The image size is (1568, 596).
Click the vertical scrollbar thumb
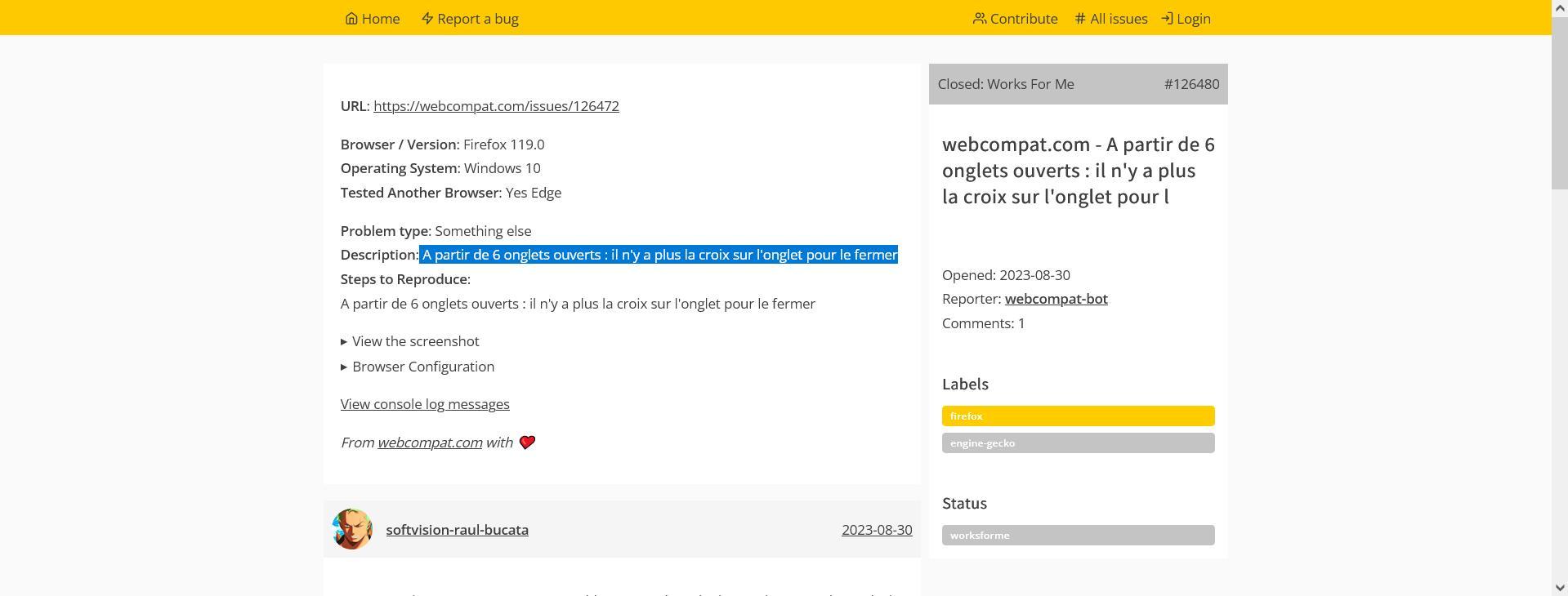click(1559, 101)
